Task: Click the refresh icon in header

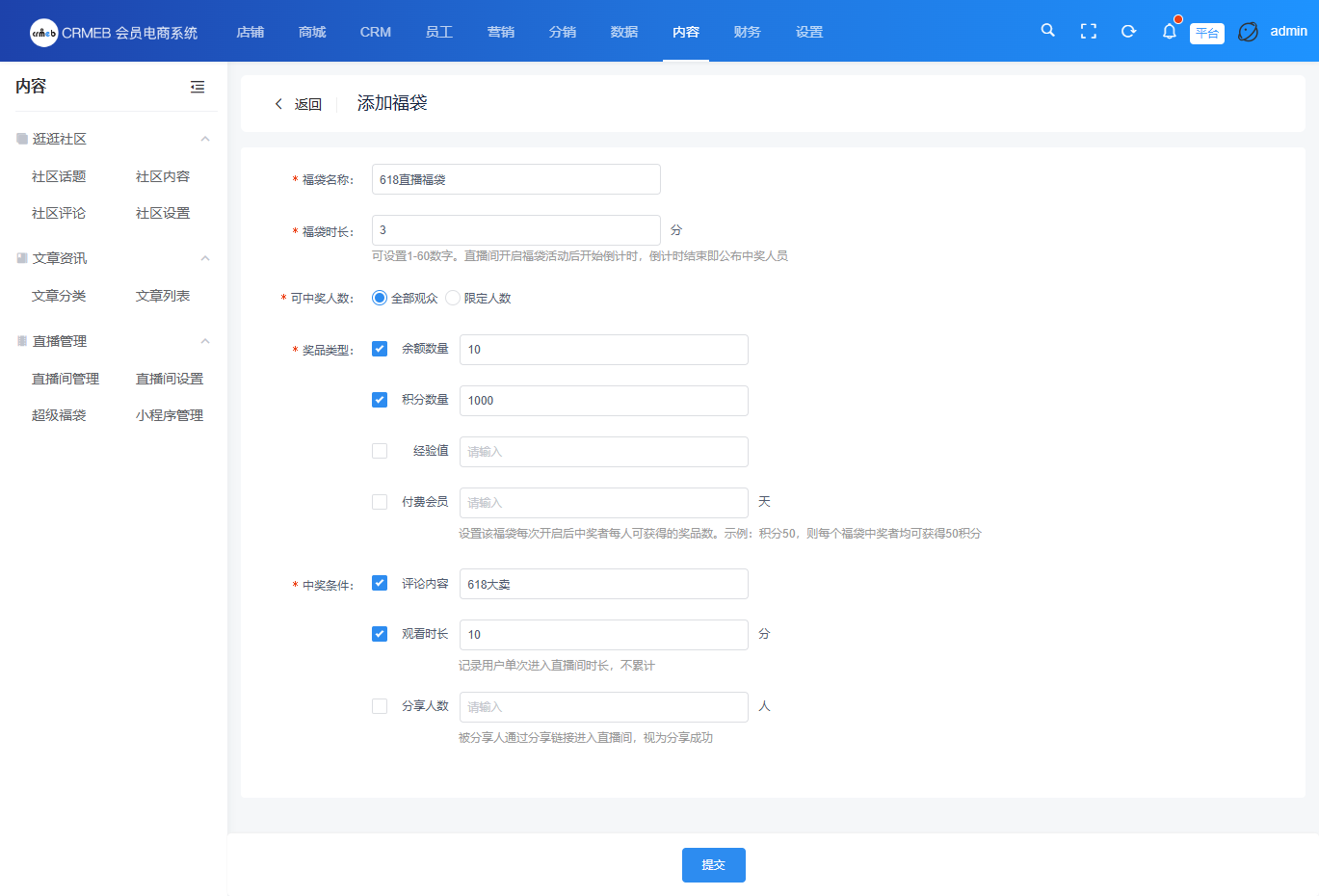Action: pyautogui.click(x=1128, y=31)
